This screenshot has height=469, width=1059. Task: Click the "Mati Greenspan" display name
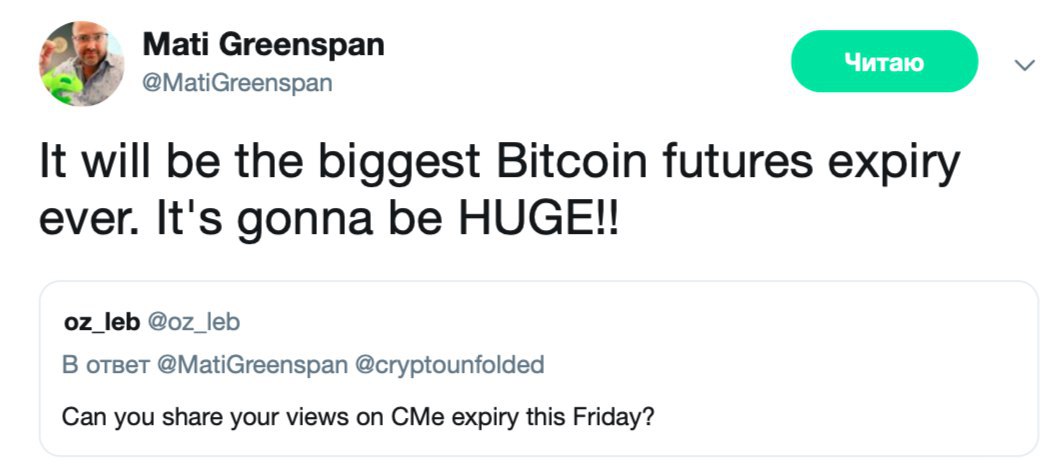pos(263,45)
